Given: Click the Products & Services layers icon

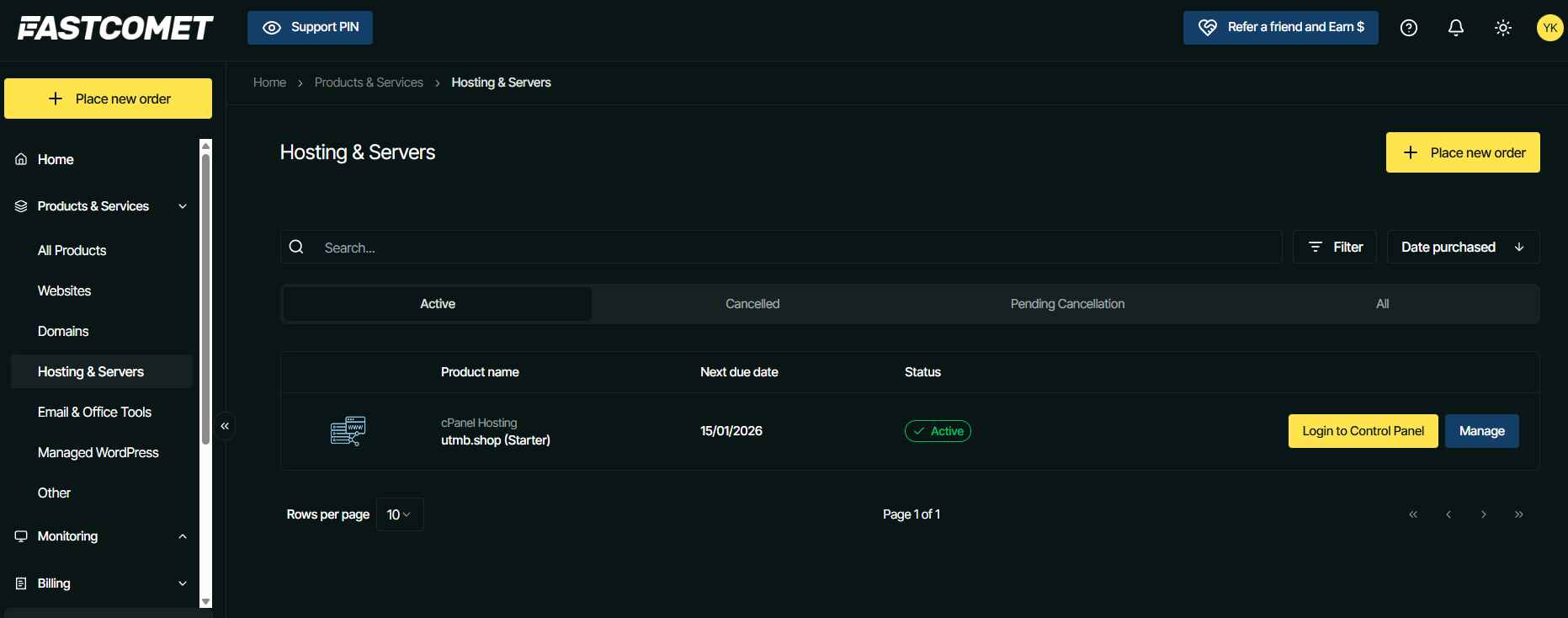Looking at the screenshot, I should (x=21, y=206).
